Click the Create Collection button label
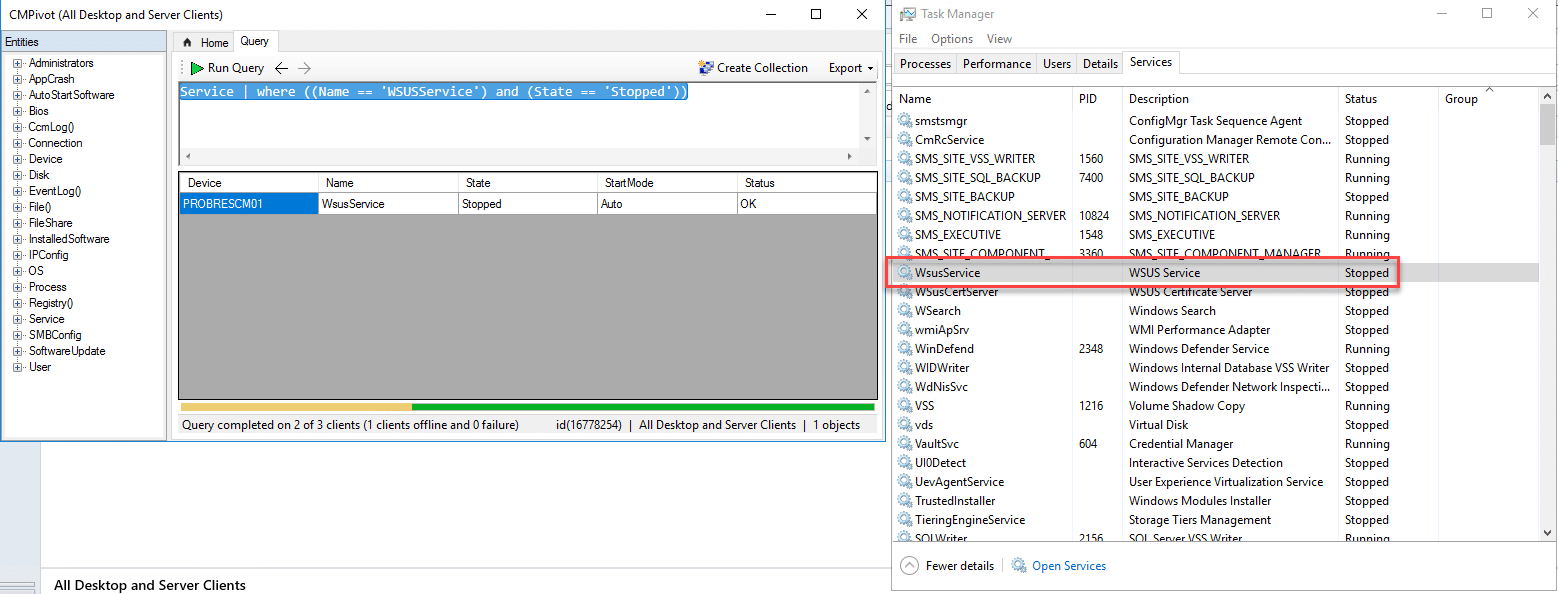 (x=762, y=68)
